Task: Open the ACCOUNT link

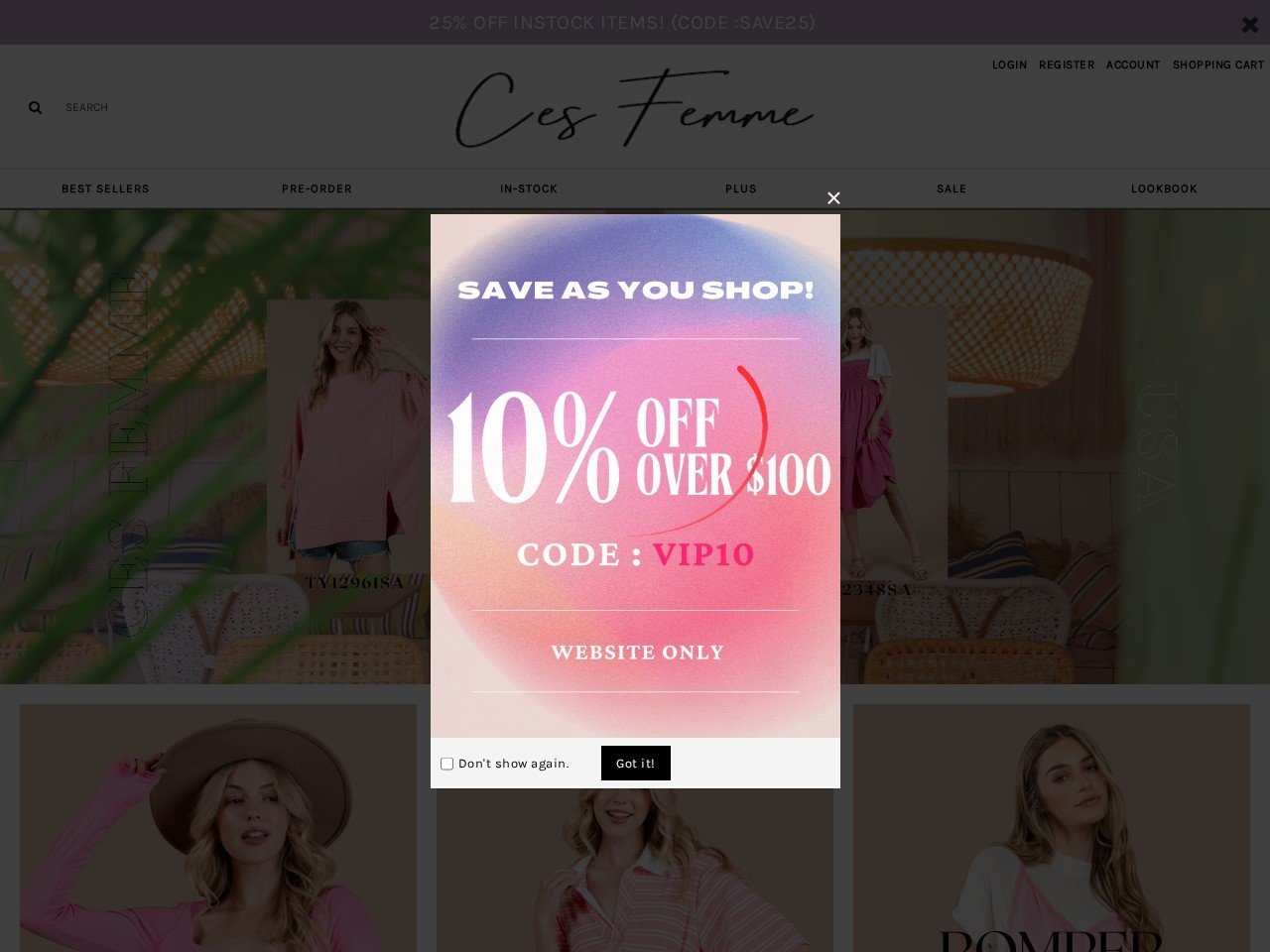Action: tap(1133, 64)
